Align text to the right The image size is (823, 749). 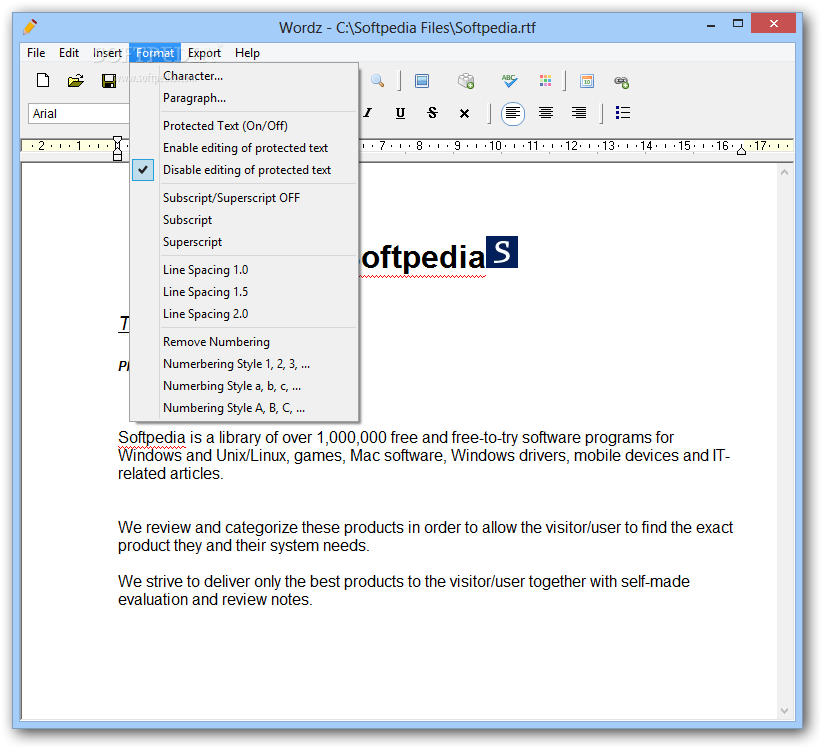(579, 112)
